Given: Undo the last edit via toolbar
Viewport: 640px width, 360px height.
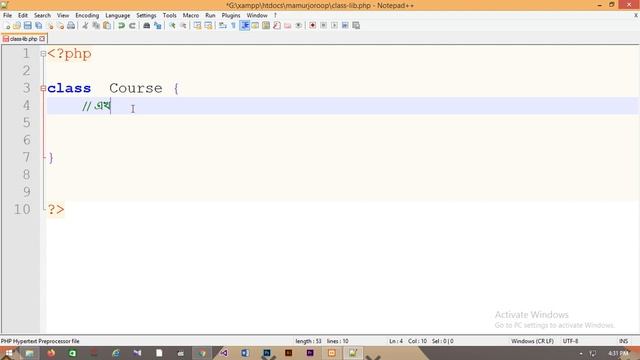Looking at the screenshot, I should [121, 26].
